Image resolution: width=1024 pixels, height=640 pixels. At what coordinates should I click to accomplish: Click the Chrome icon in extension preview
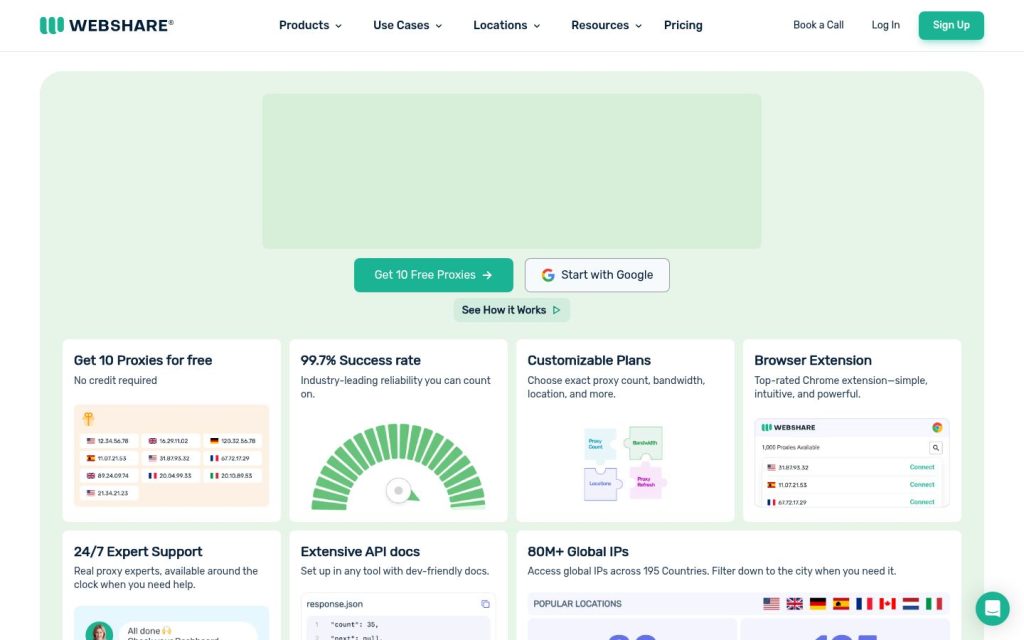coord(937,428)
